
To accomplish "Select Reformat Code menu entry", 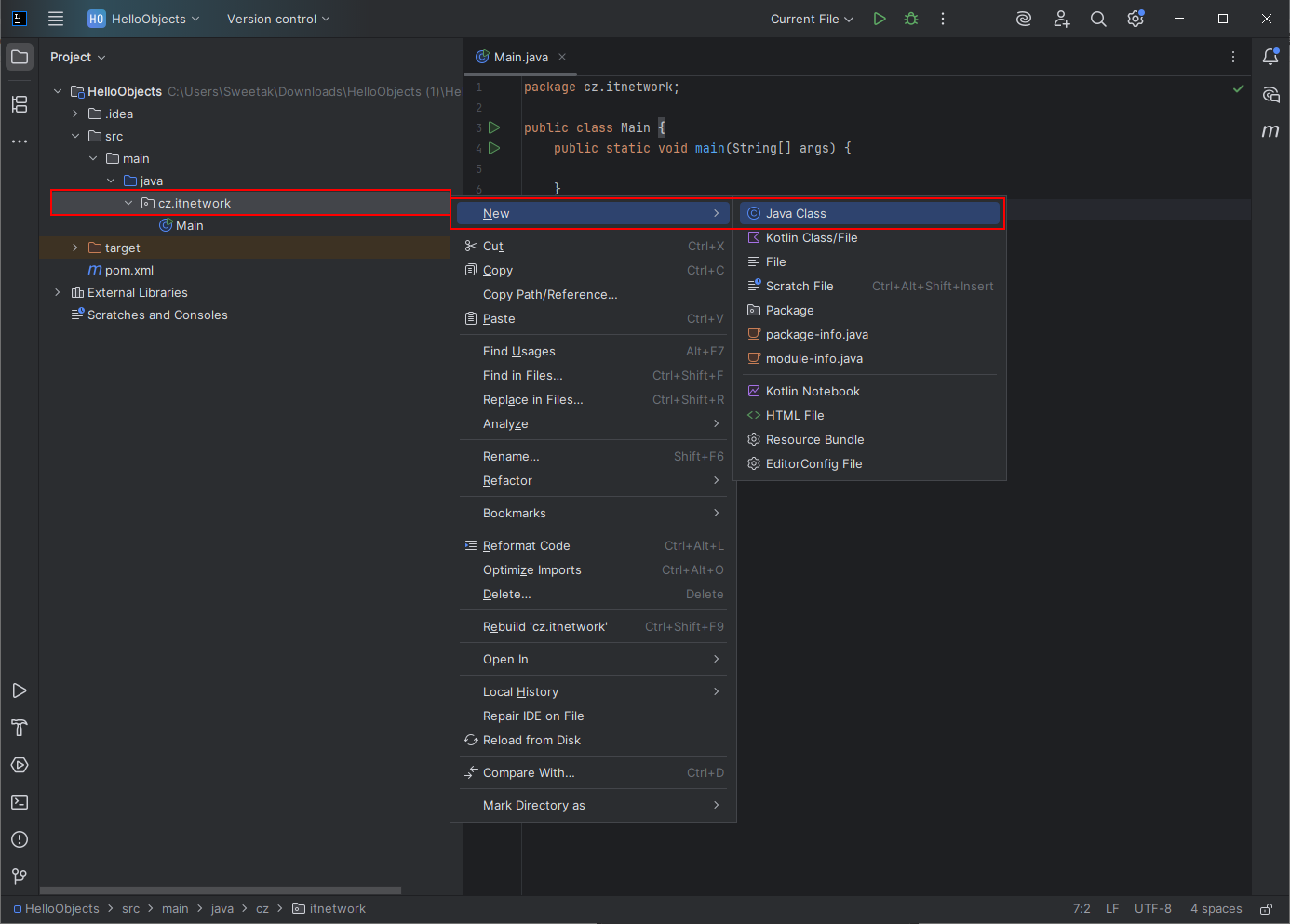I will (x=593, y=545).
